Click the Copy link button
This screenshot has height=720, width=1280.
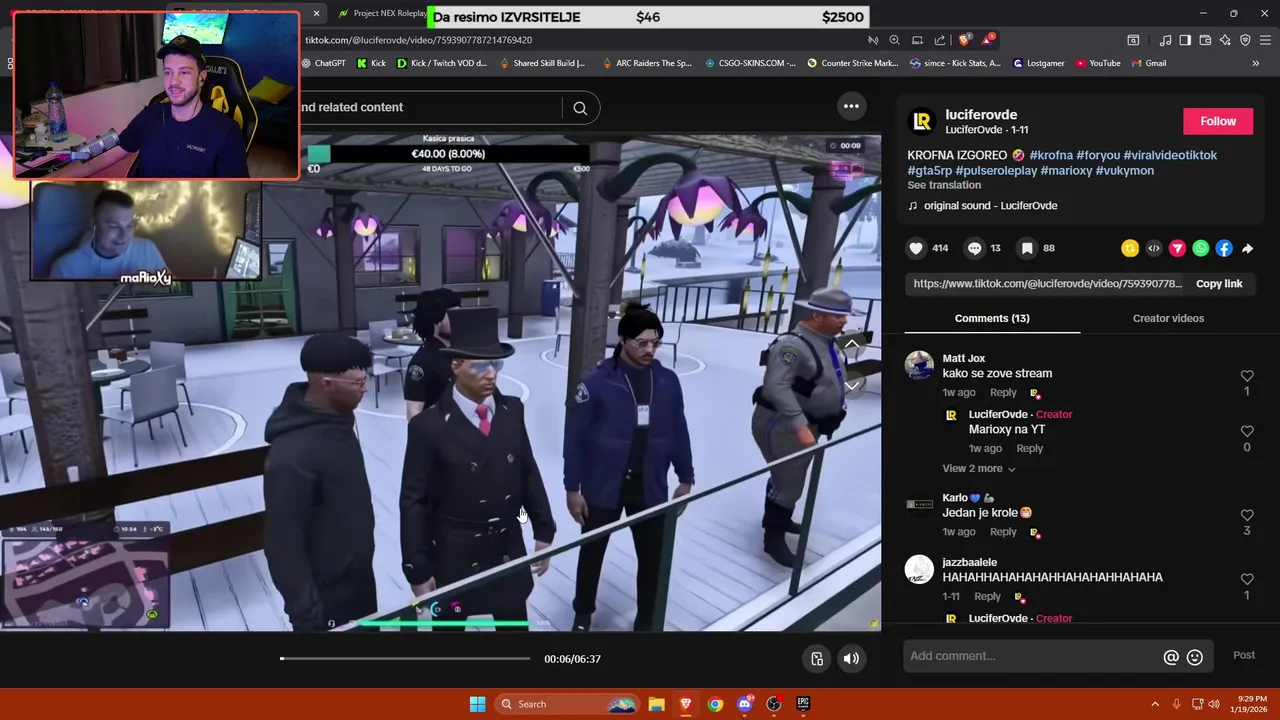pos(1219,284)
